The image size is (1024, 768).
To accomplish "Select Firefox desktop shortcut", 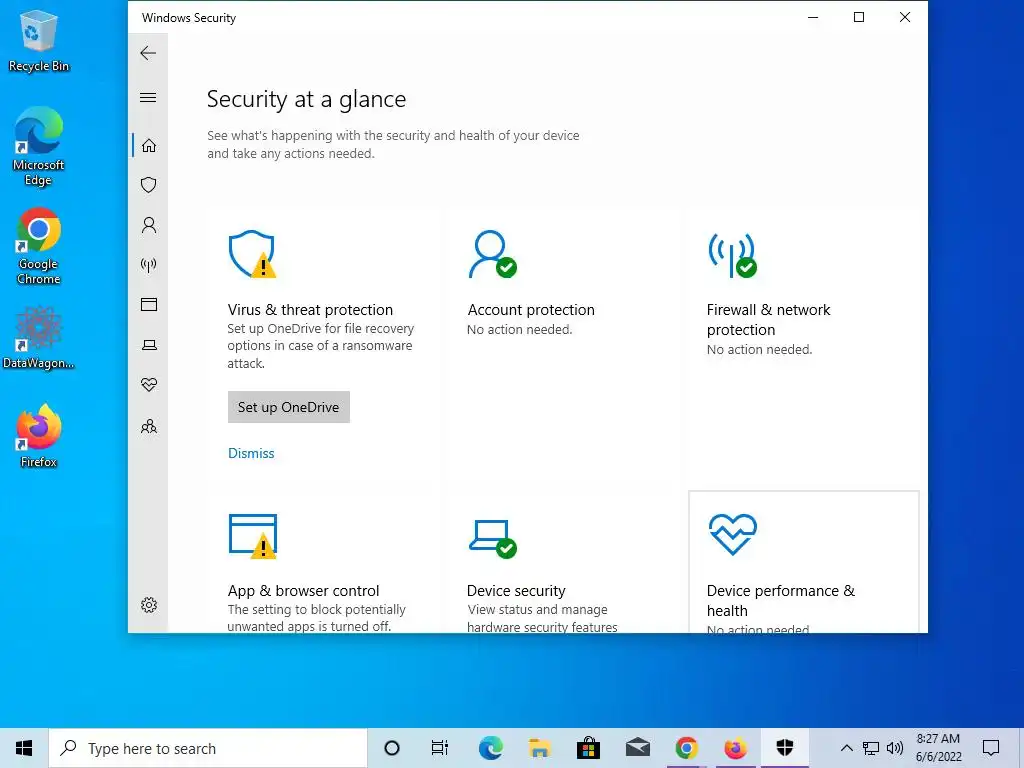I will pos(39,436).
